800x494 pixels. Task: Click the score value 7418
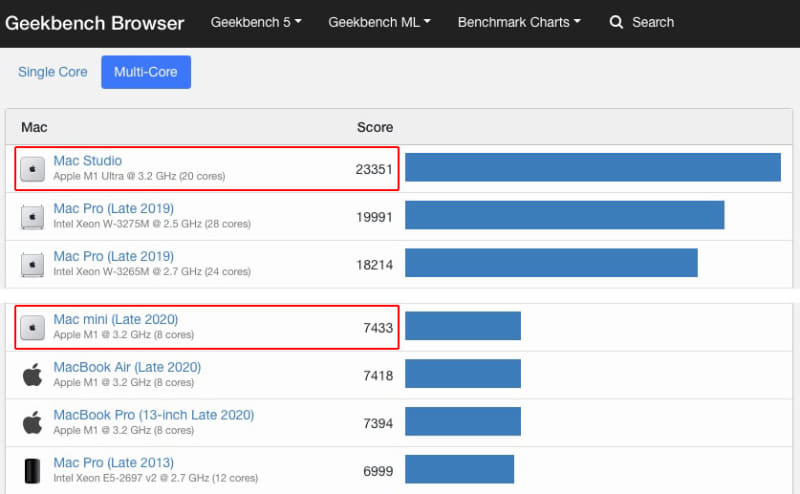pos(378,376)
